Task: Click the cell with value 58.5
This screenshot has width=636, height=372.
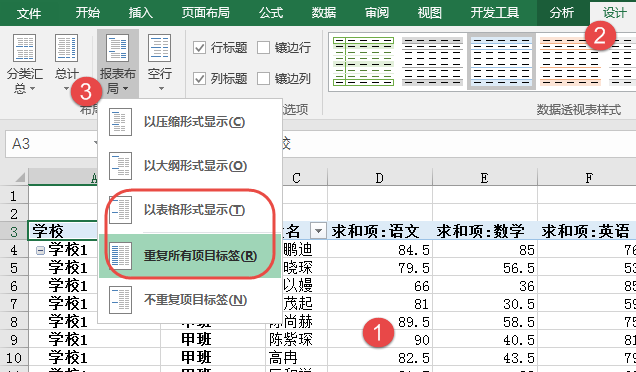Action: pos(485,322)
